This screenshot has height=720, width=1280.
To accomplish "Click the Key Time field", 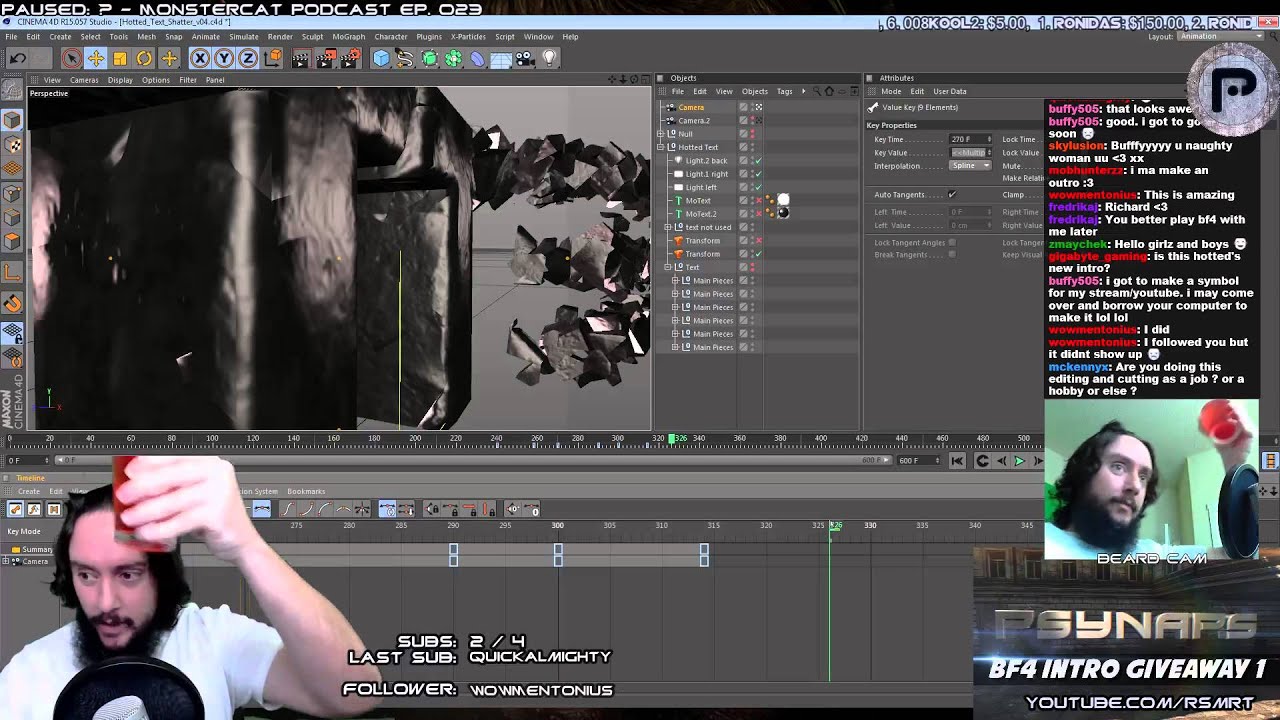I will click(x=970, y=139).
